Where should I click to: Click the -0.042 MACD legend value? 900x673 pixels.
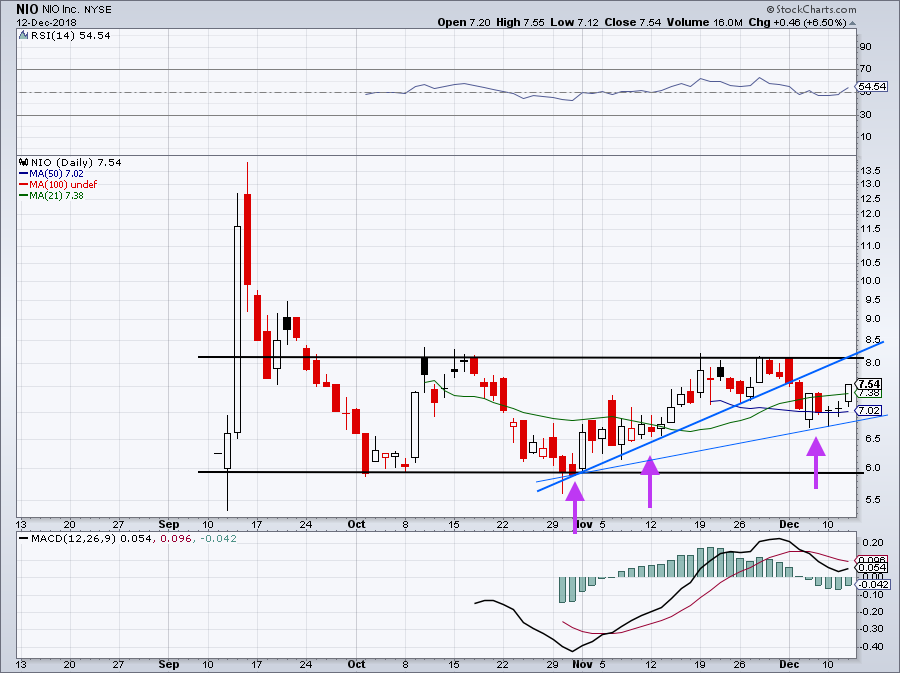click(217, 539)
